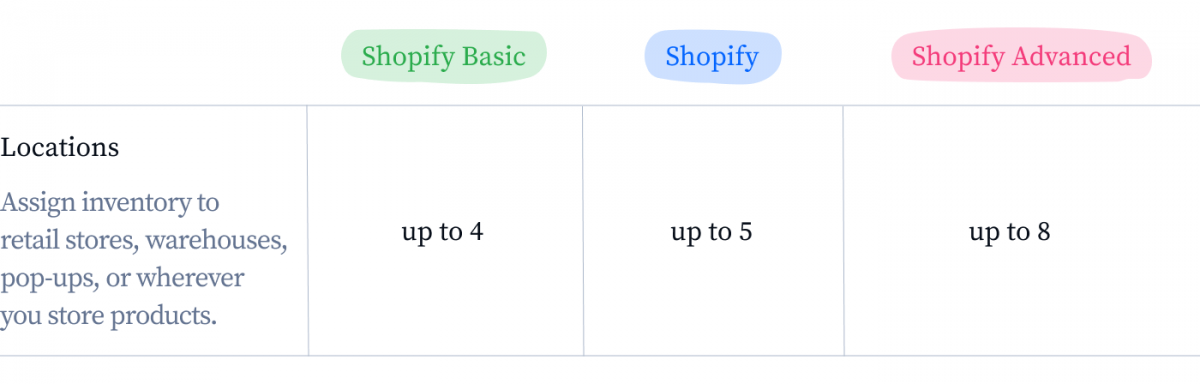
Task: Click the Locations feature heading
Action: click(60, 147)
